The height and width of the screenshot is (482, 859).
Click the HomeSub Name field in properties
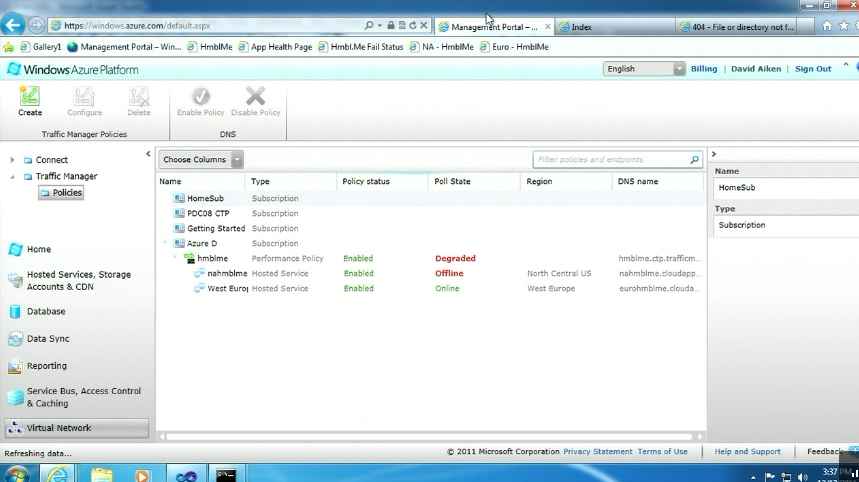(x=786, y=188)
